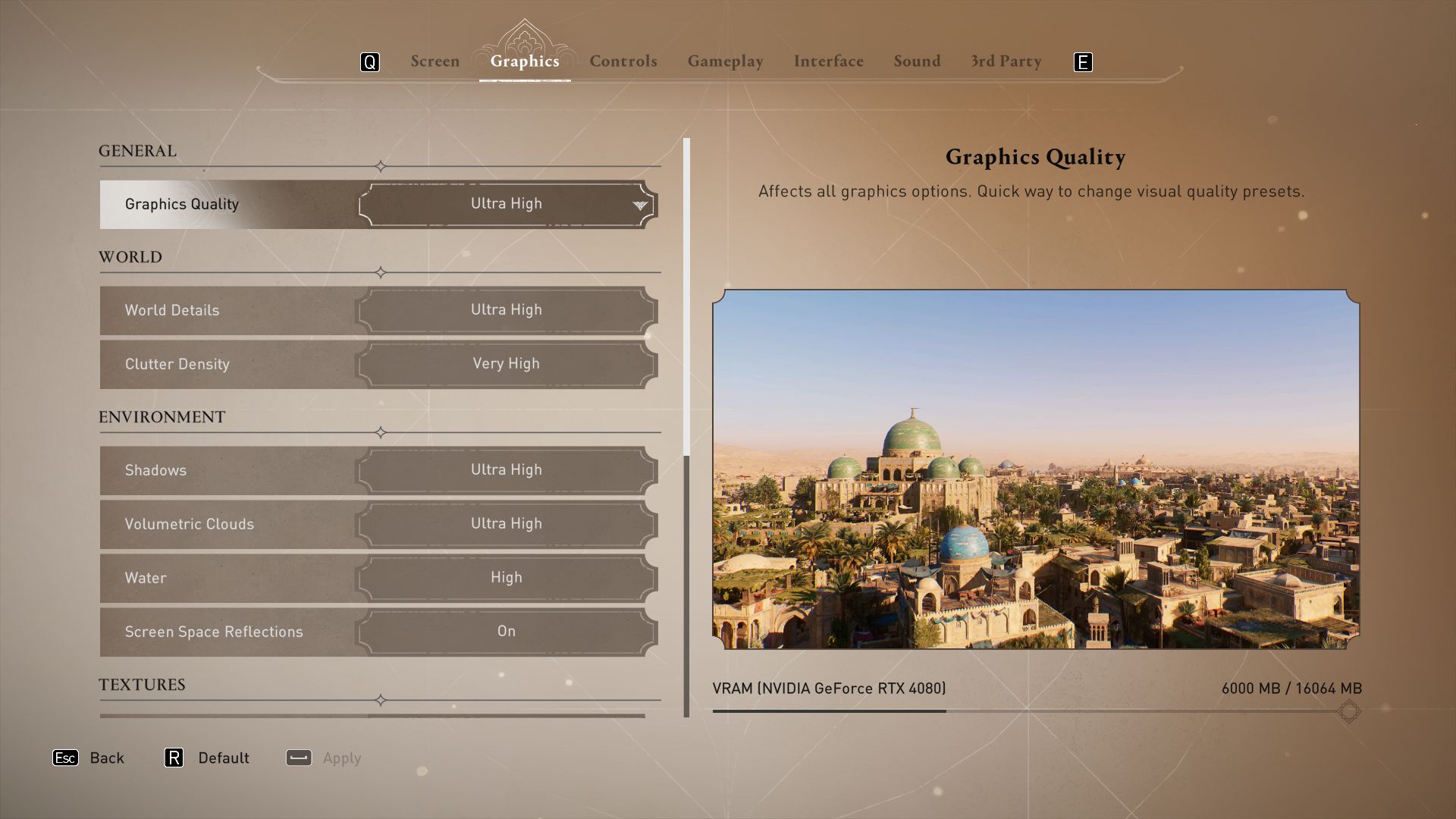
Task: Click the ENVIRONMENT section heading
Action: coord(162,417)
